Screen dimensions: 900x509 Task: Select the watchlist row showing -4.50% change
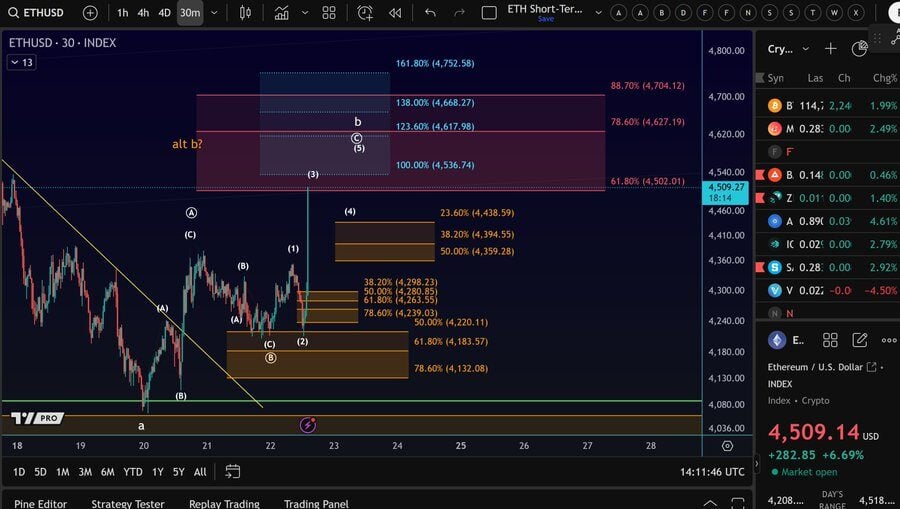(x=827, y=290)
